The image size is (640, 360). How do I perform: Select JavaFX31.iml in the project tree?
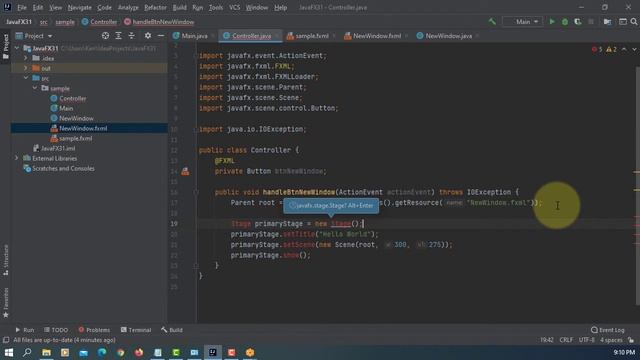click(58, 148)
